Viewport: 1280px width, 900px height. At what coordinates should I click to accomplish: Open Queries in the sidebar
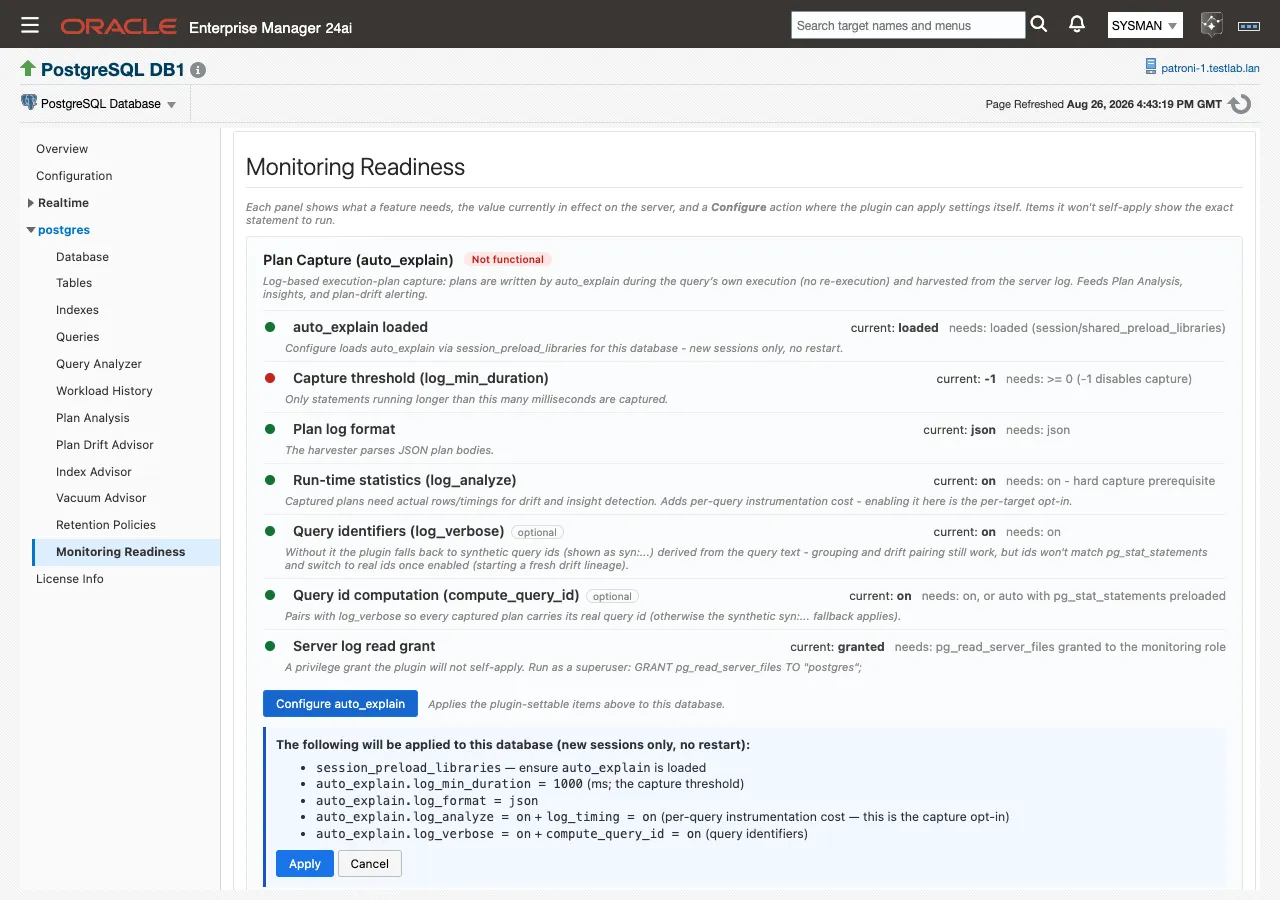(x=78, y=337)
